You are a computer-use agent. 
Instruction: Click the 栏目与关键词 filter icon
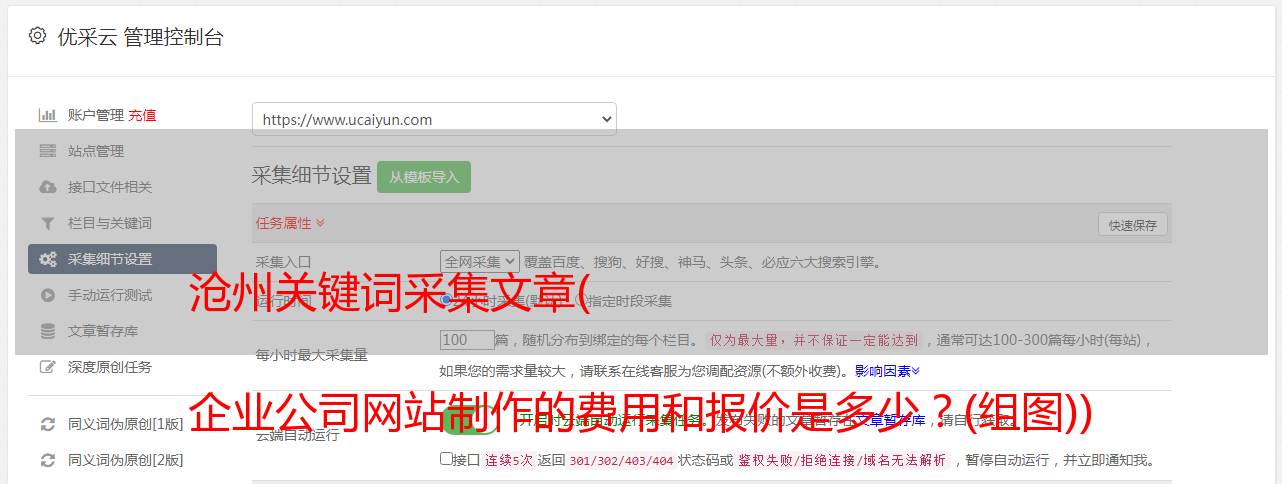pos(47,223)
